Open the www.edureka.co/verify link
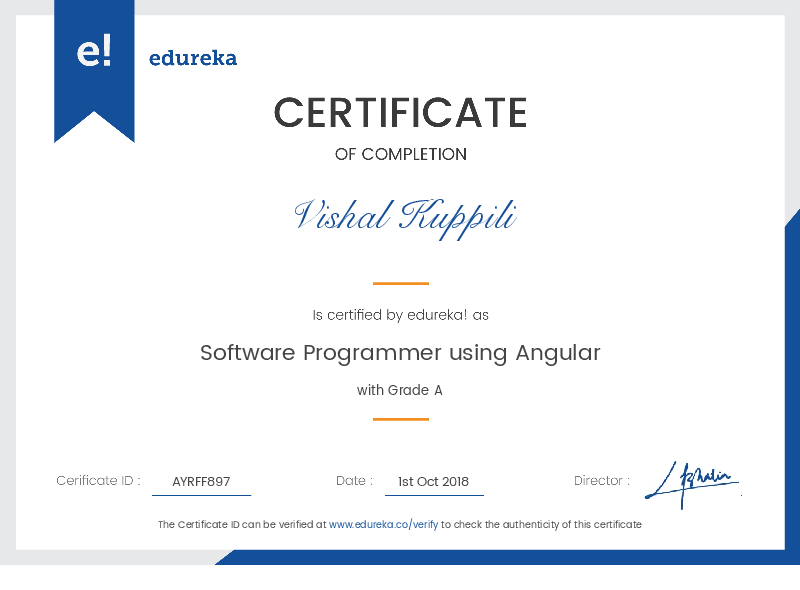The width and height of the screenshot is (800, 590). [384, 525]
